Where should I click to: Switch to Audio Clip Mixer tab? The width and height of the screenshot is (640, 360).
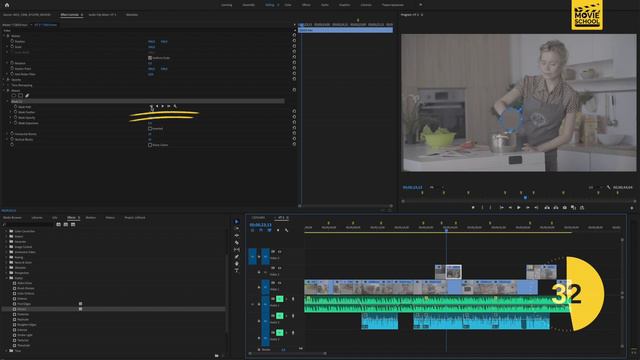[102, 15]
